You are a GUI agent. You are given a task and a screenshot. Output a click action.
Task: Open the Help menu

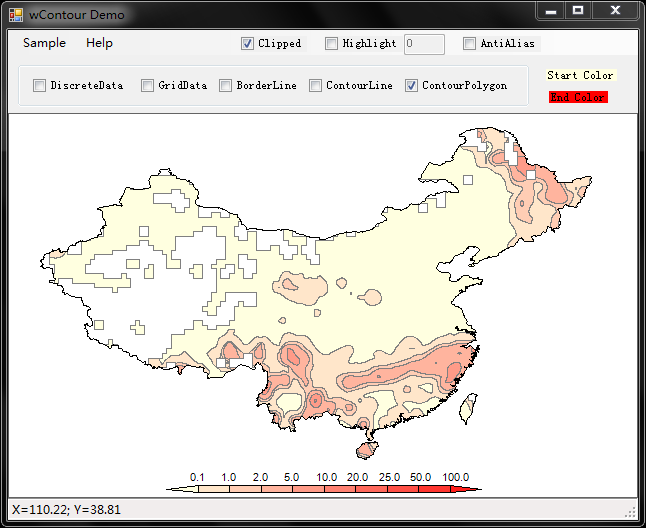click(x=99, y=43)
